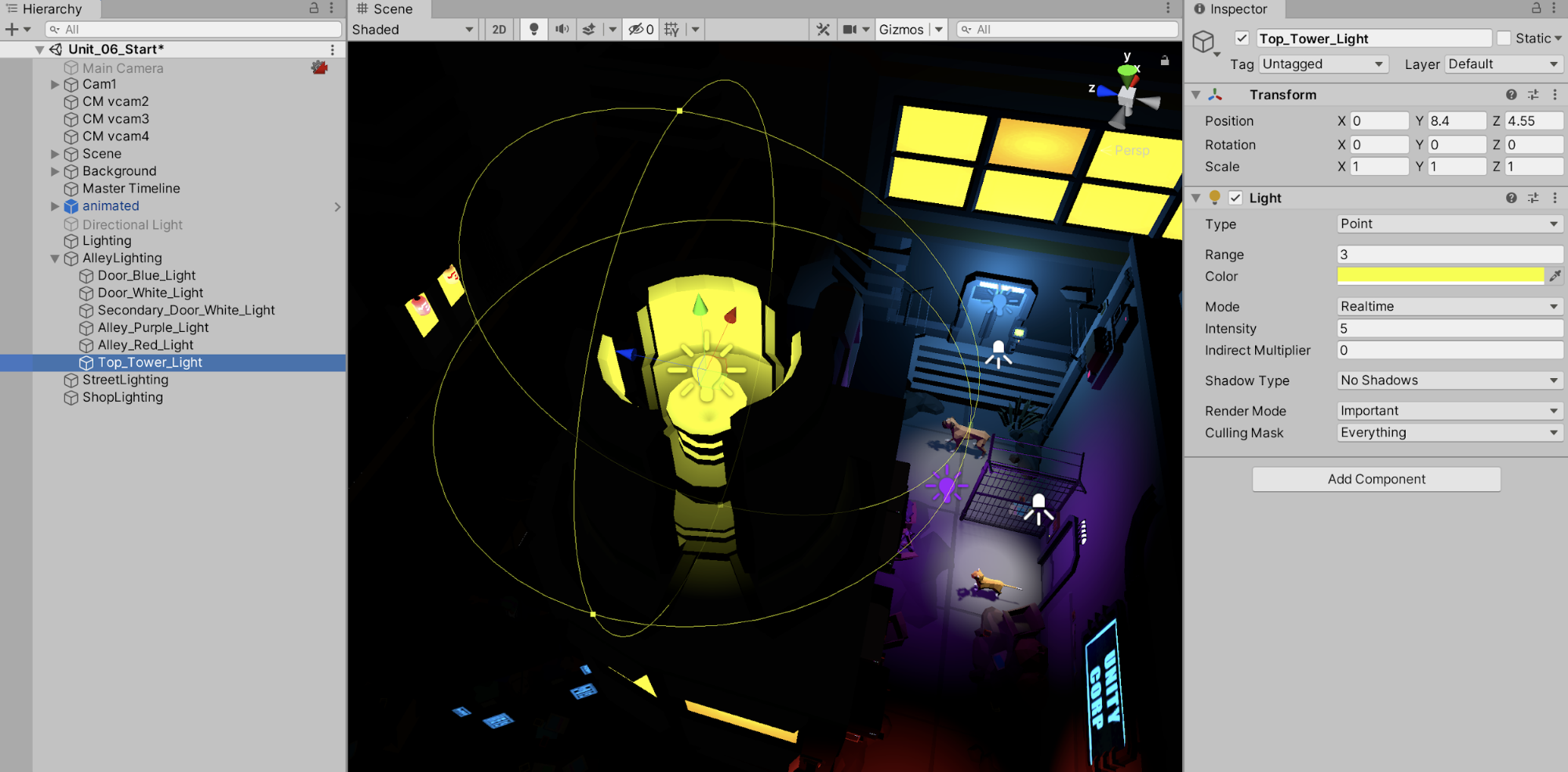Viewport: 1568px width, 772px height.
Task: Click the Cinemachine brain icon beside Main Camera
Action: (x=319, y=67)
